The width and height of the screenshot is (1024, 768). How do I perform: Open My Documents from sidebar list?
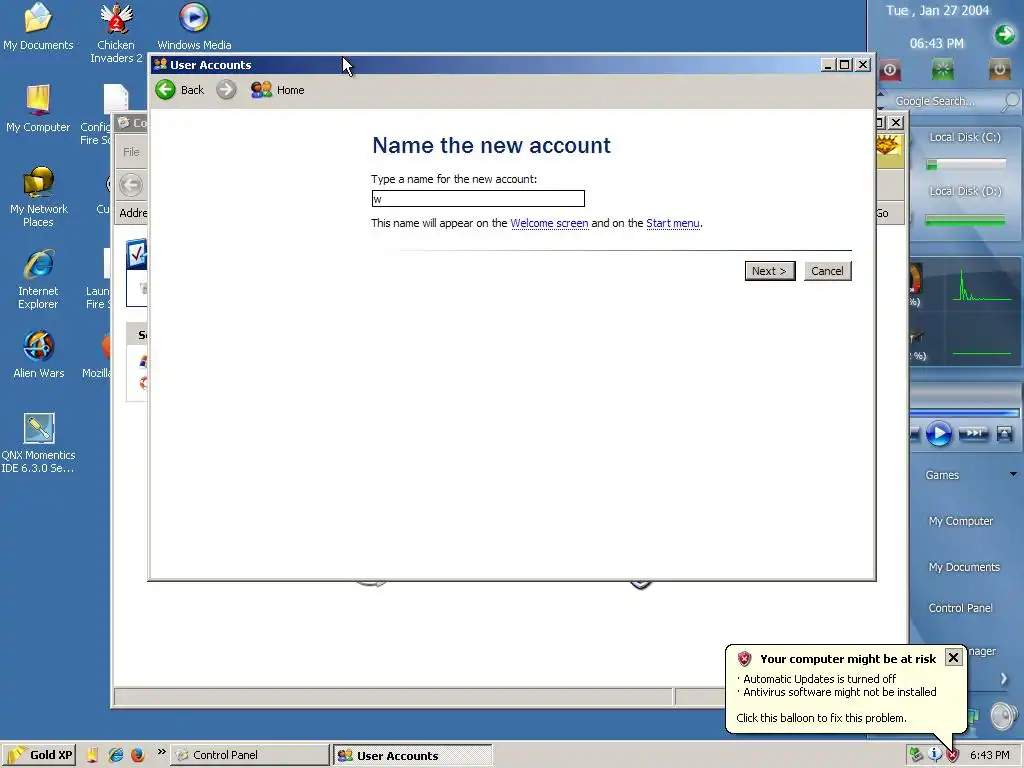coord(964,567)
